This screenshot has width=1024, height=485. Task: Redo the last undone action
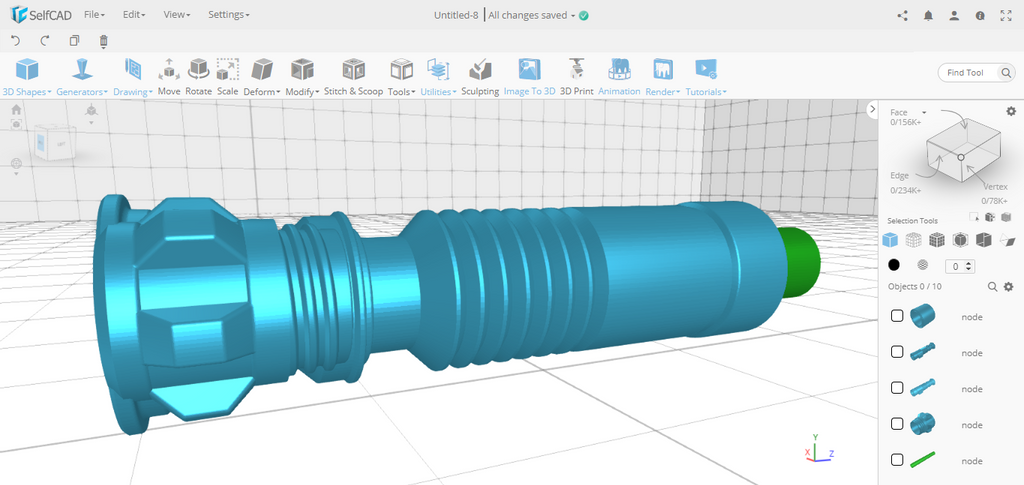pos(45,40)
